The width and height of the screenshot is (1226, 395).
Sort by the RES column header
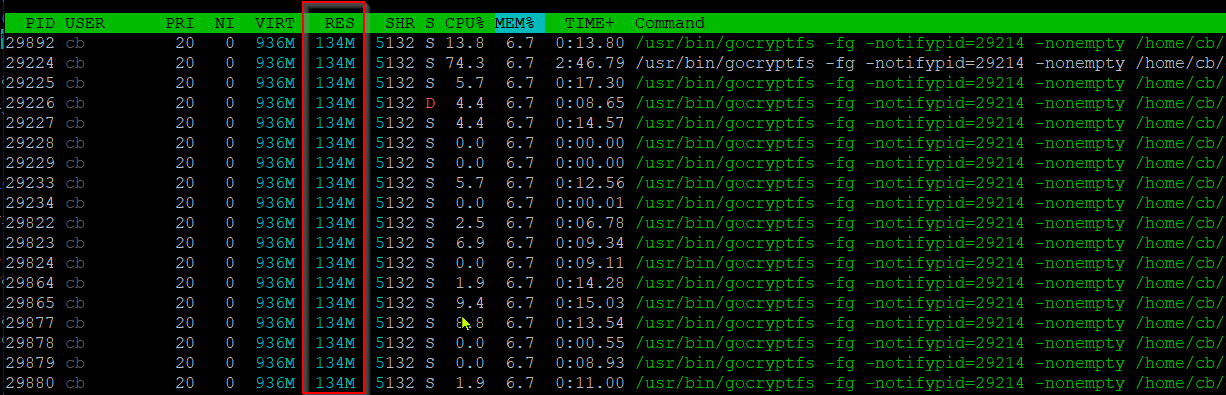340,23
